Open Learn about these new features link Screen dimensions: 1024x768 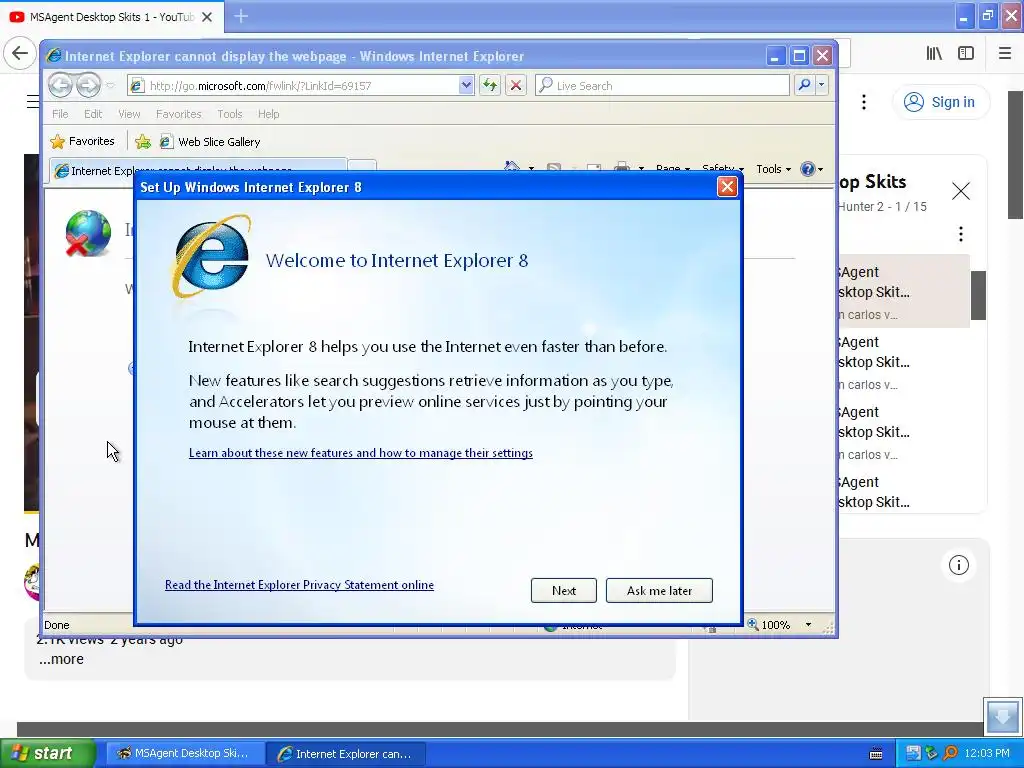point(360,453)
